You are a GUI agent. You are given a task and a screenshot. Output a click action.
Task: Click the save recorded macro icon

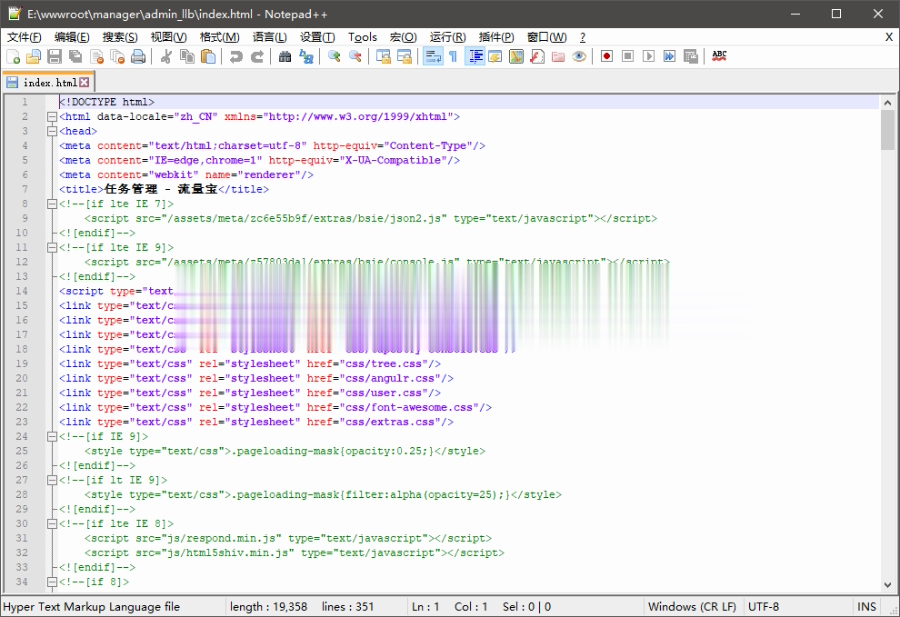pyautogui.click(x=690, y=56)
